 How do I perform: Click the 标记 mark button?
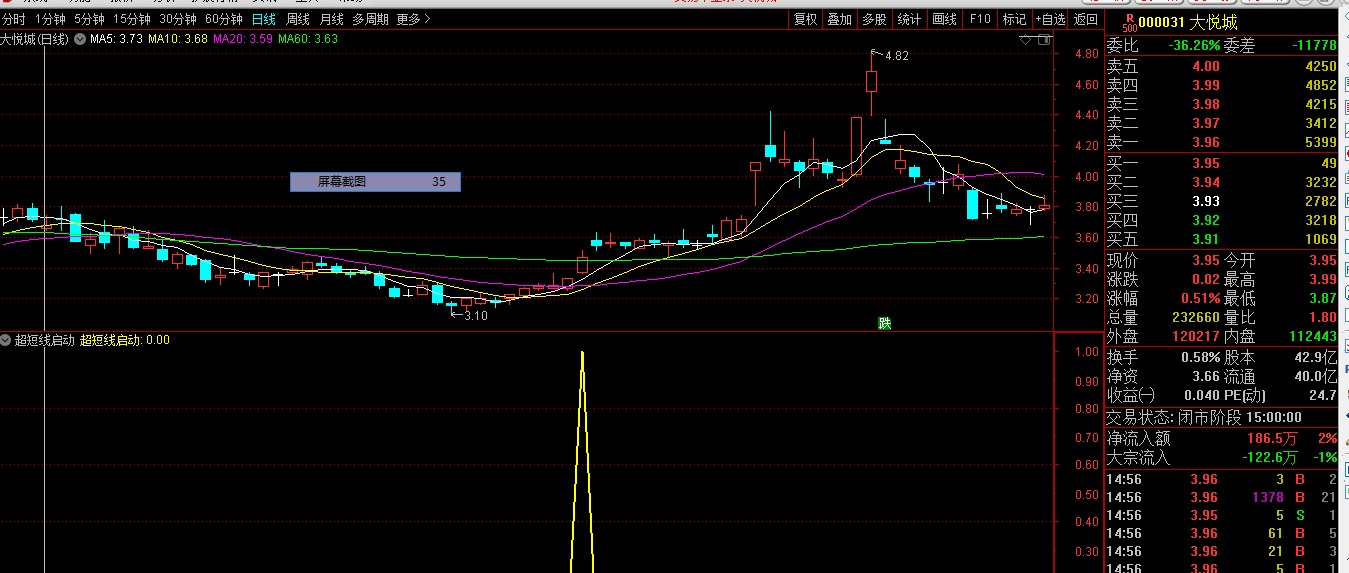coord(1014,19)
